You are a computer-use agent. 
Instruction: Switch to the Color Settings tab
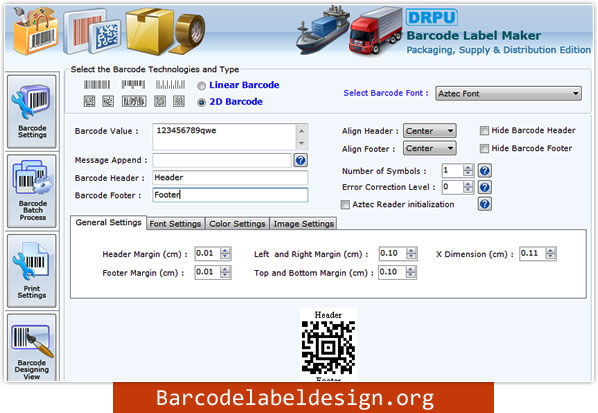[x=237, y=224]
